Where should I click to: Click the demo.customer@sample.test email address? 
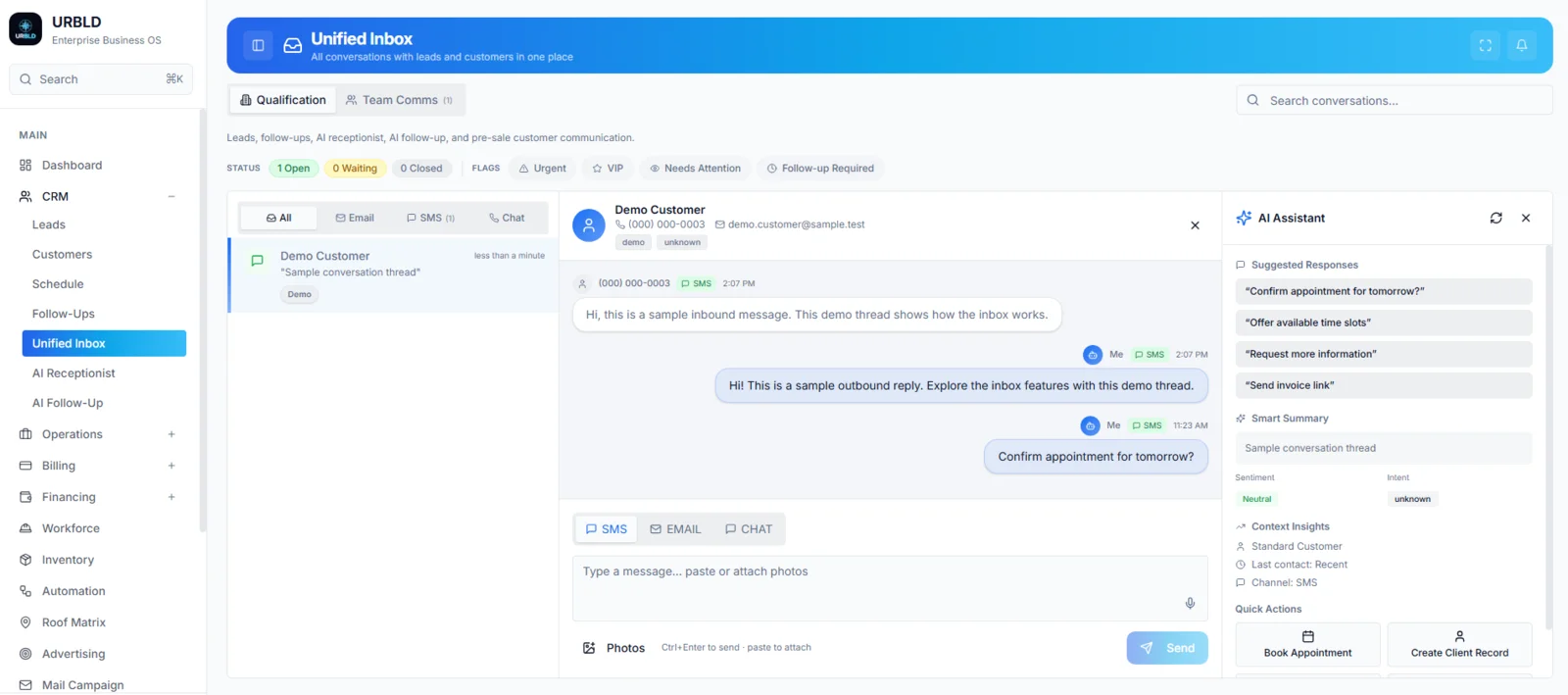point(796,224)
